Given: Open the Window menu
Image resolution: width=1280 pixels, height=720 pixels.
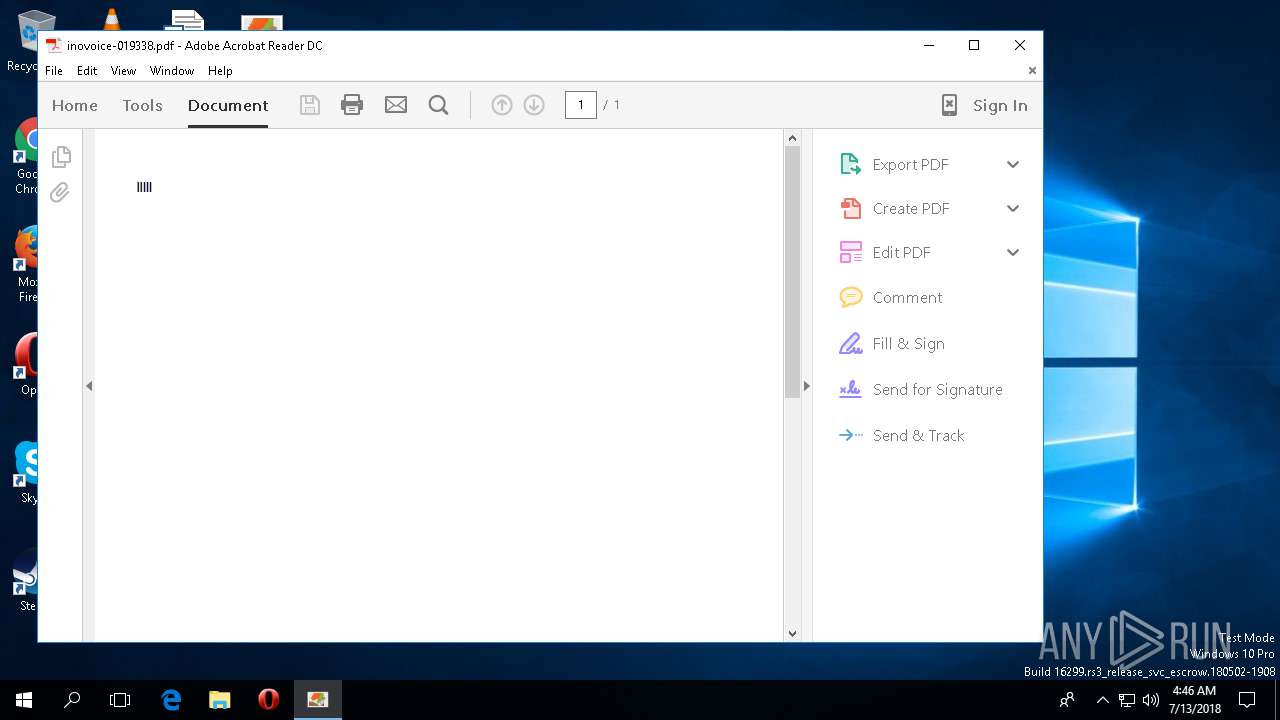Looking at the screenshot, I should 172,71.
